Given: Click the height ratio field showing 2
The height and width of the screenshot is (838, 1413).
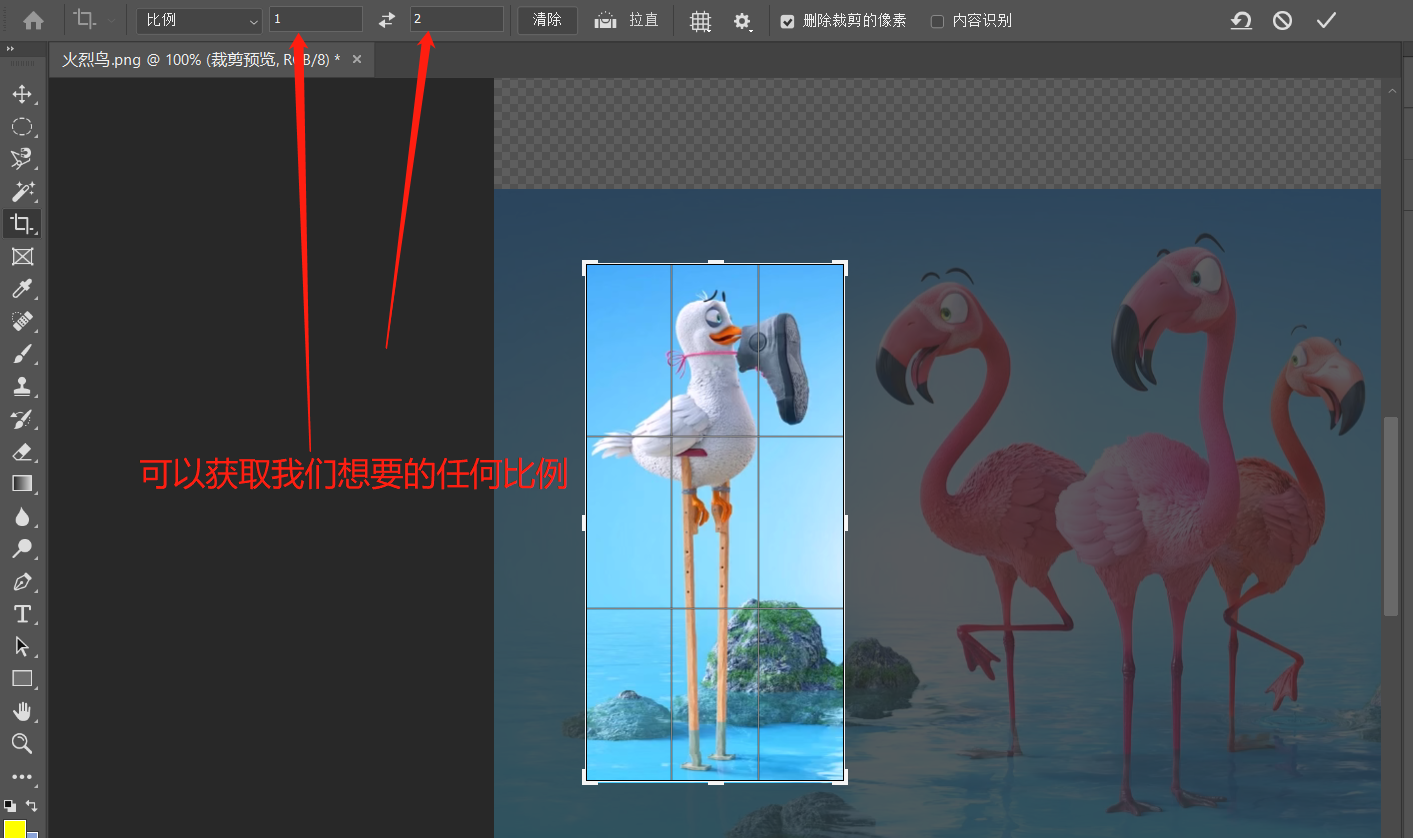Looking at the screenshot, I should [x=457, y=19].
